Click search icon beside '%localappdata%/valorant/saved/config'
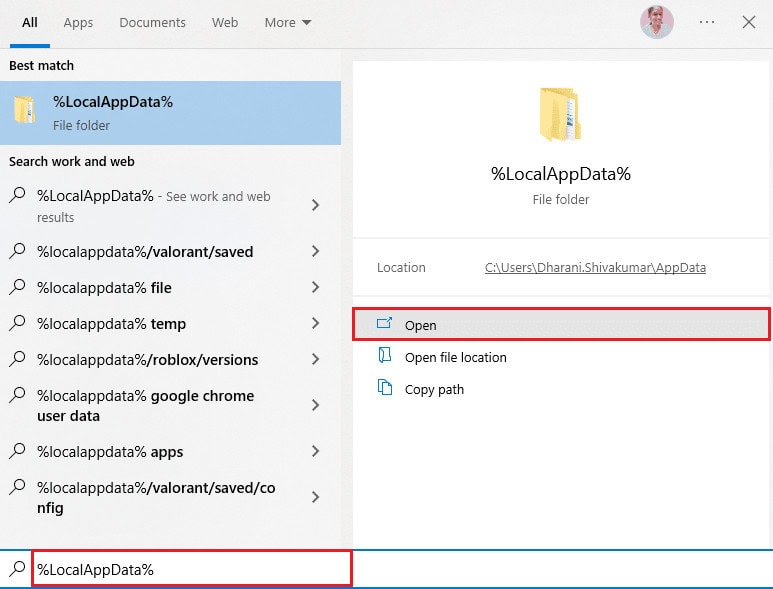 [x=17, y=486]
